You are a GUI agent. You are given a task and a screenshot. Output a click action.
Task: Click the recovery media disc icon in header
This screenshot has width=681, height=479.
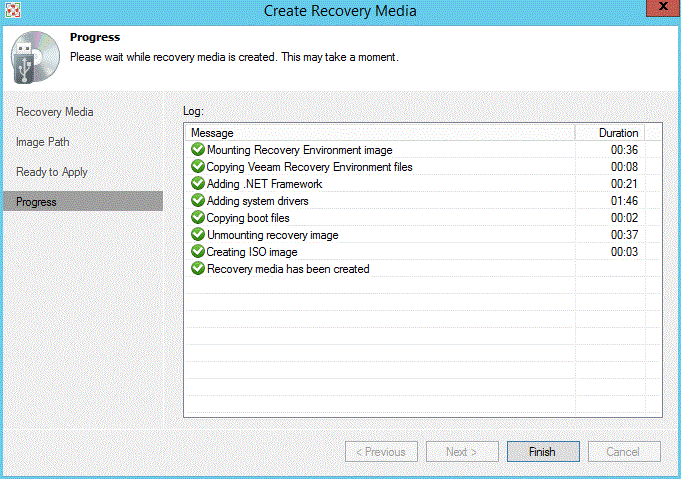click(x=34, y=56)
